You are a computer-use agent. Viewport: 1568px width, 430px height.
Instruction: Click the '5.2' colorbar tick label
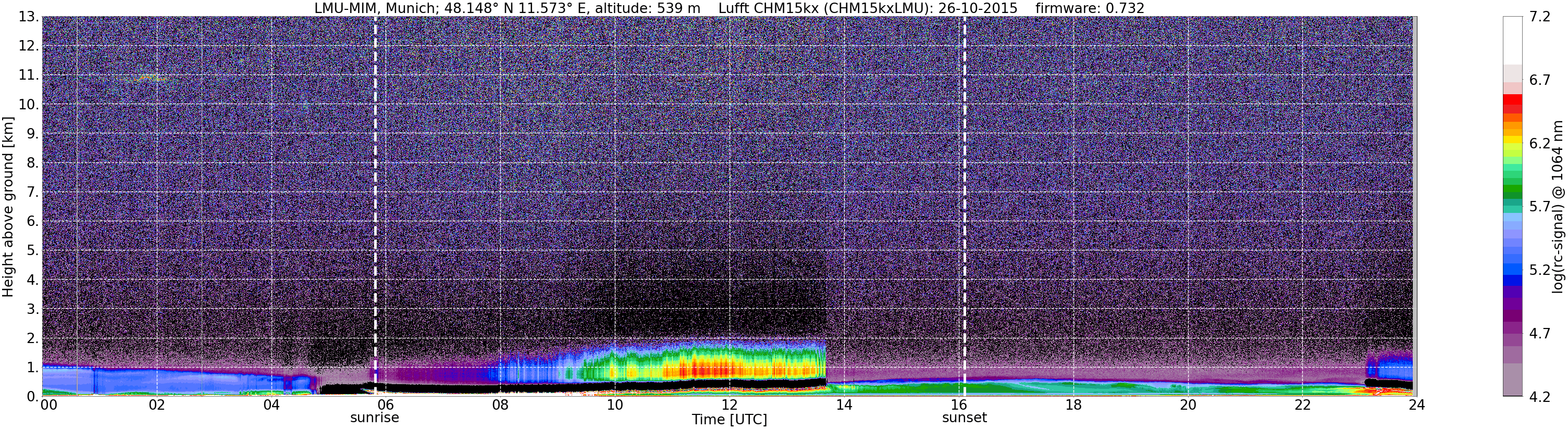coord(1540,270)
